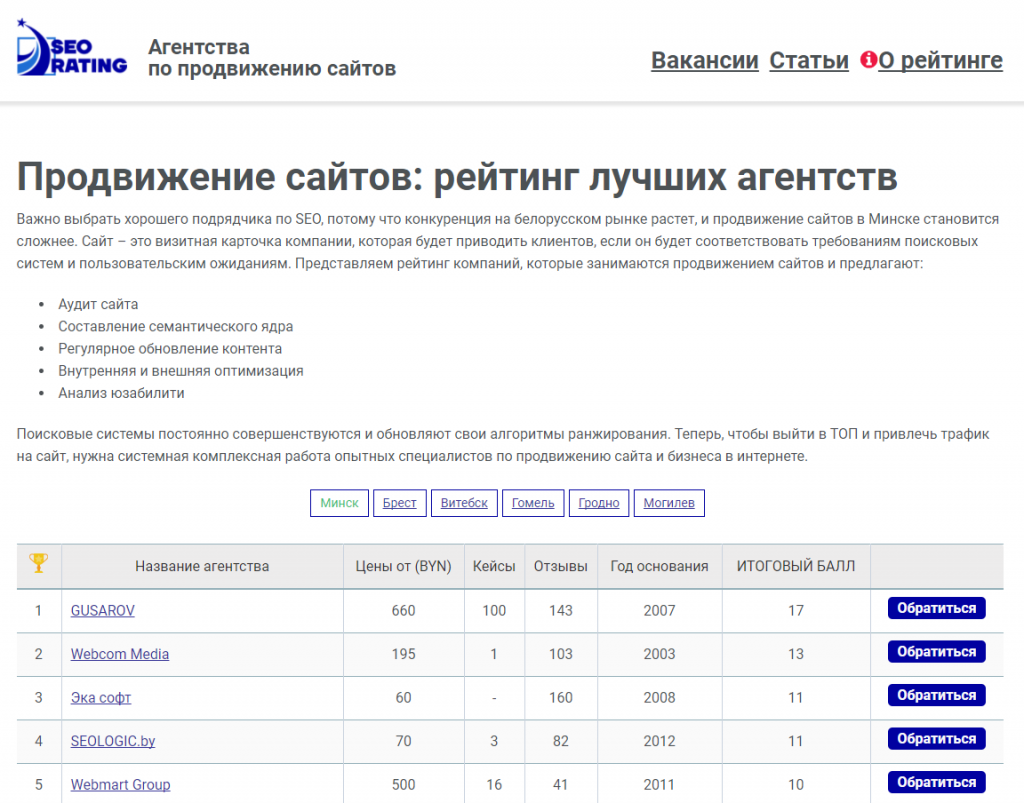1024x803 pixels.
Task: Click the price 660 in GUSAROV row
Action: 404,610
